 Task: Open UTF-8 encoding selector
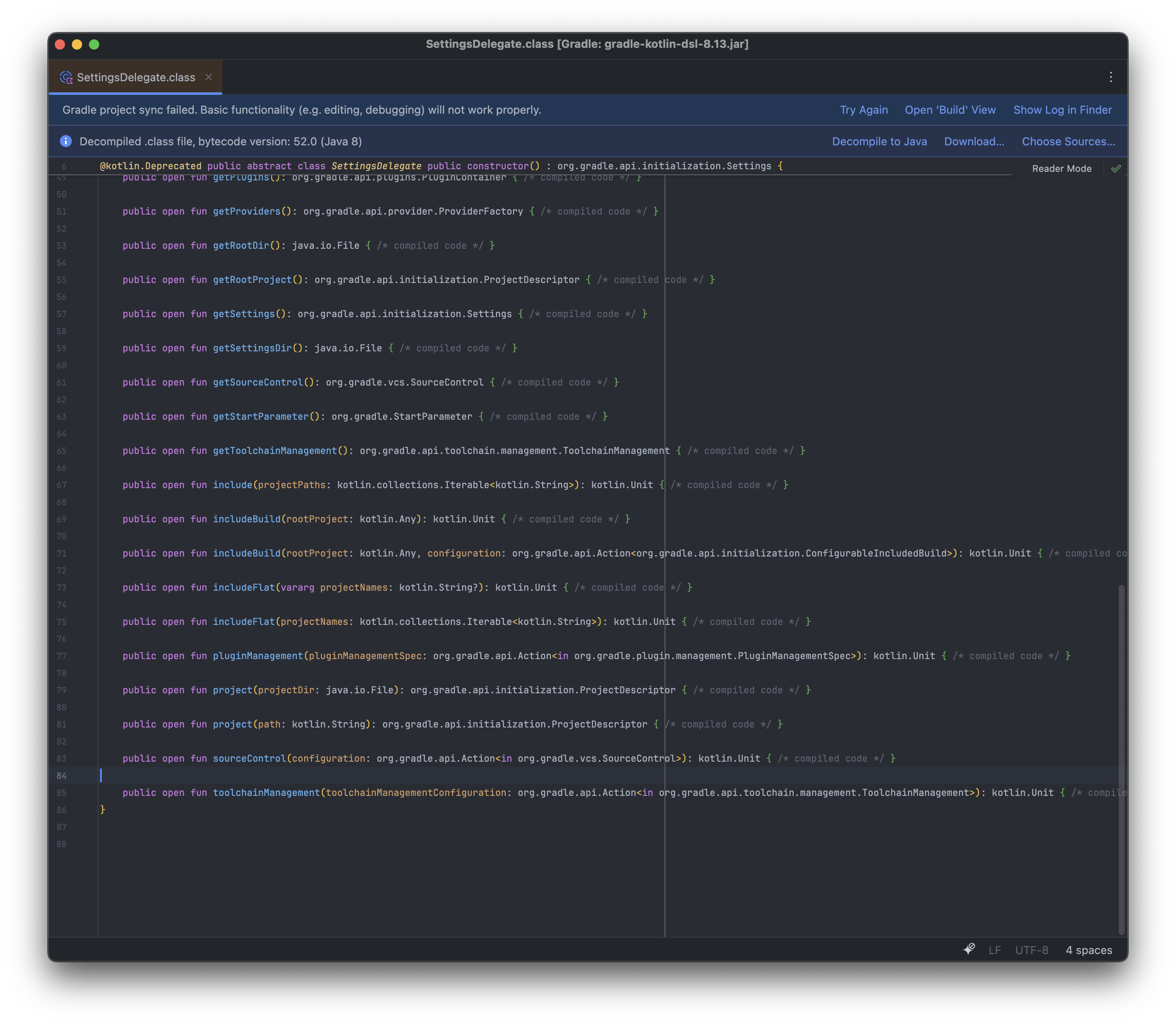(1031, 950)
